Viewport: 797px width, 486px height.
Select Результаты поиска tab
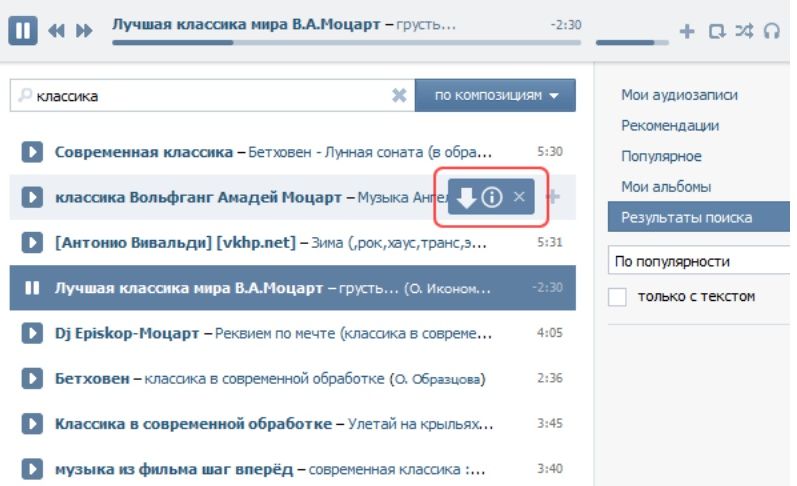pos(699,217)
